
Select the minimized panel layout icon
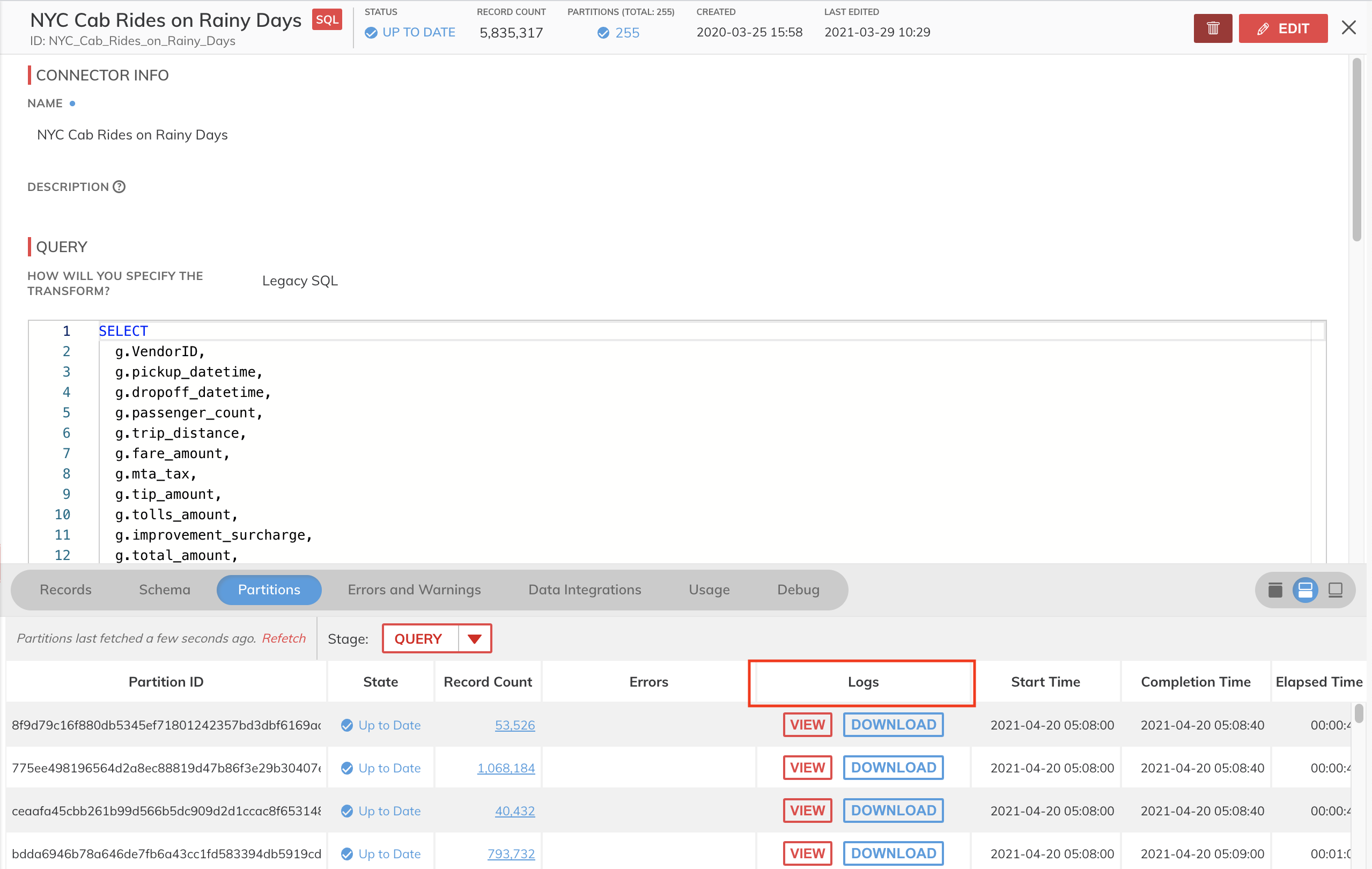[x=1335, y=590]
